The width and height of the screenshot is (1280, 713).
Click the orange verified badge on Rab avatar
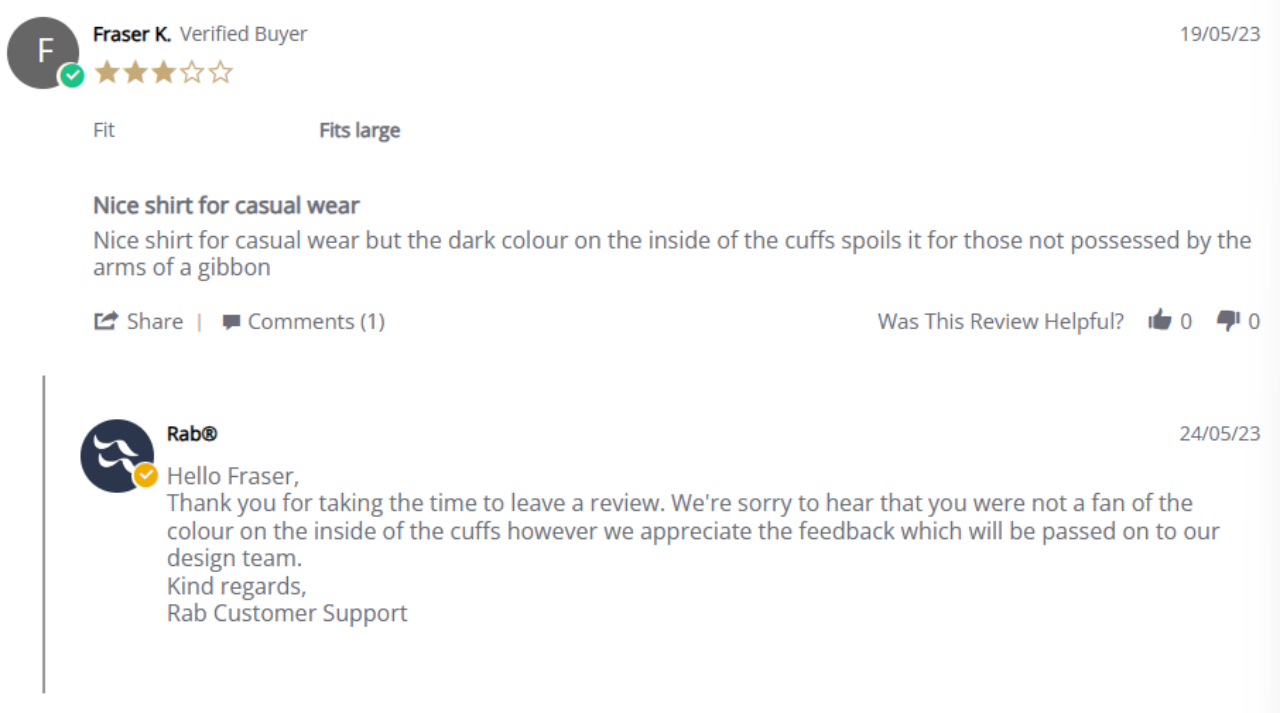[x=146, y=475]
